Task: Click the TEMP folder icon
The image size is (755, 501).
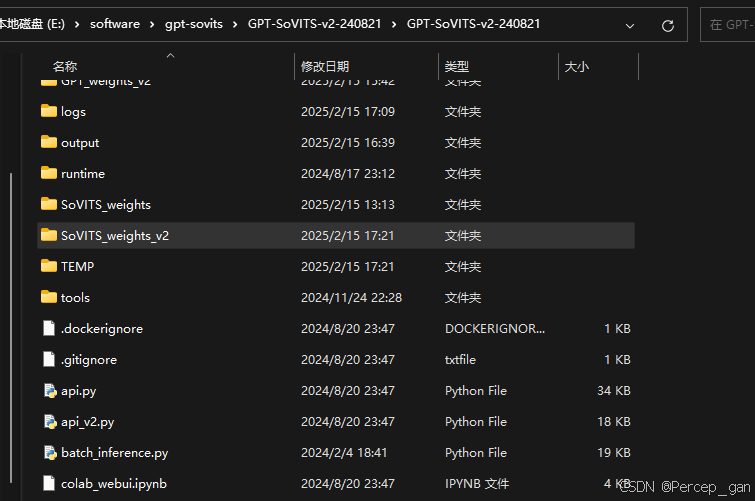Action: [x=49, y=266]
